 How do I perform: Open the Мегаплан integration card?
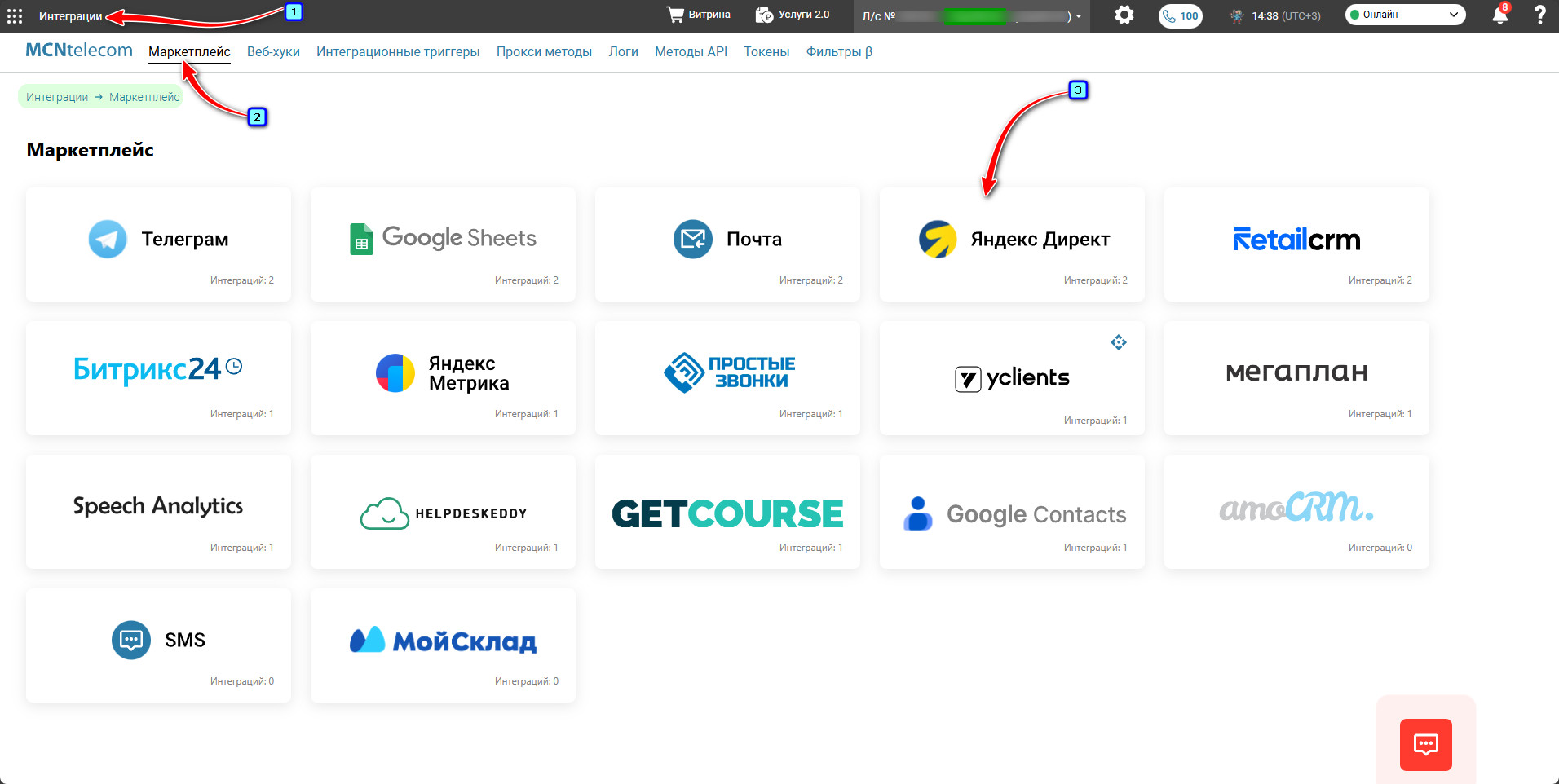click(x=1296, y=378)
